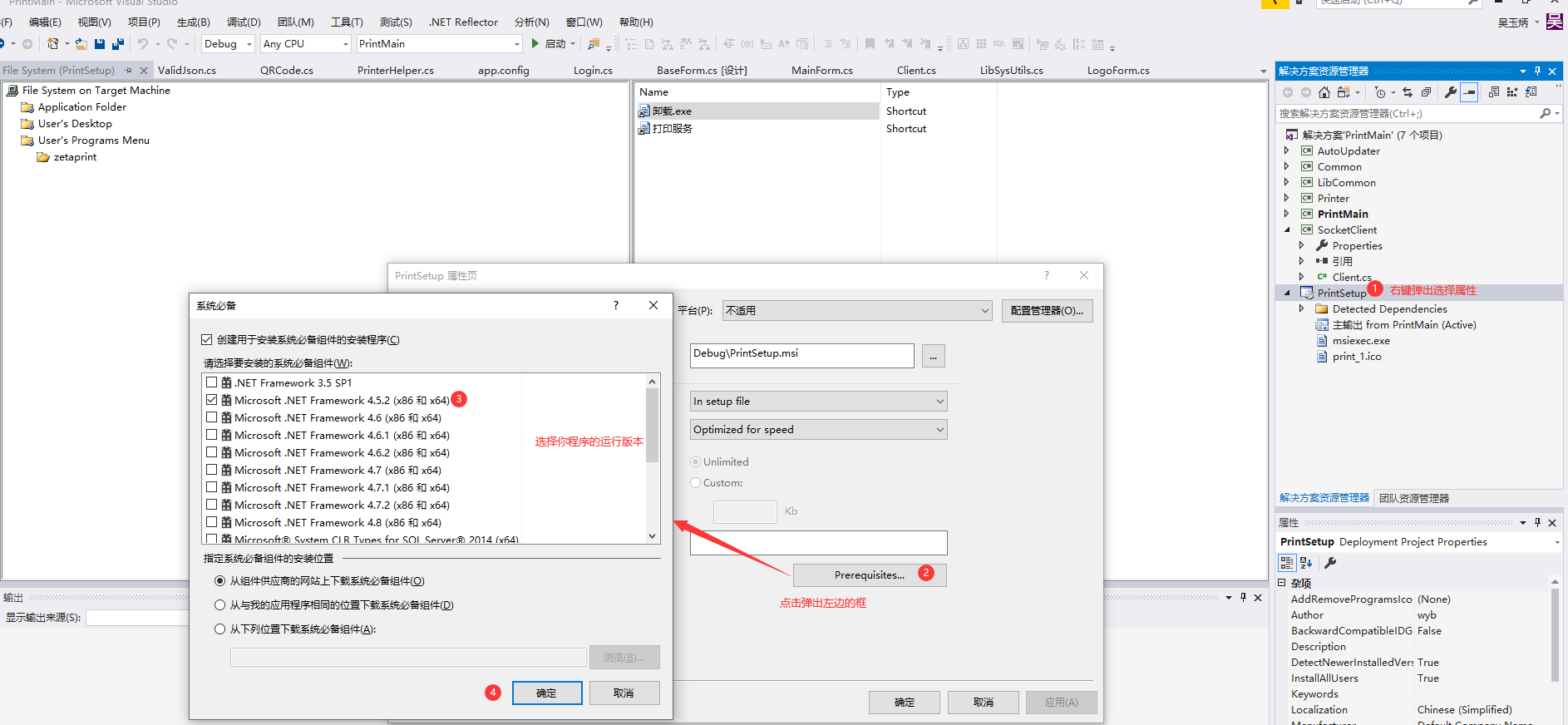Screen dimensions: 1568x725
Task: Click the Categorized view icon in Properties panel
Action: 1287,563
